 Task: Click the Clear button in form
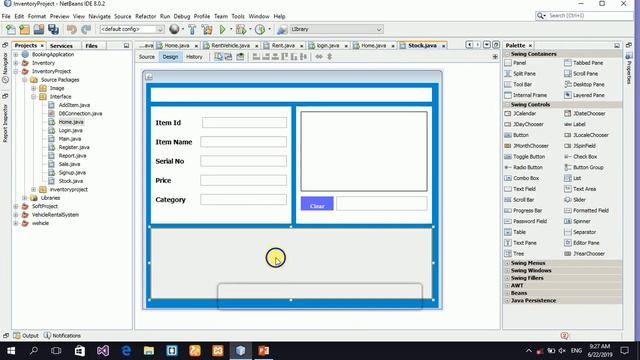click(x=317, y=204)
